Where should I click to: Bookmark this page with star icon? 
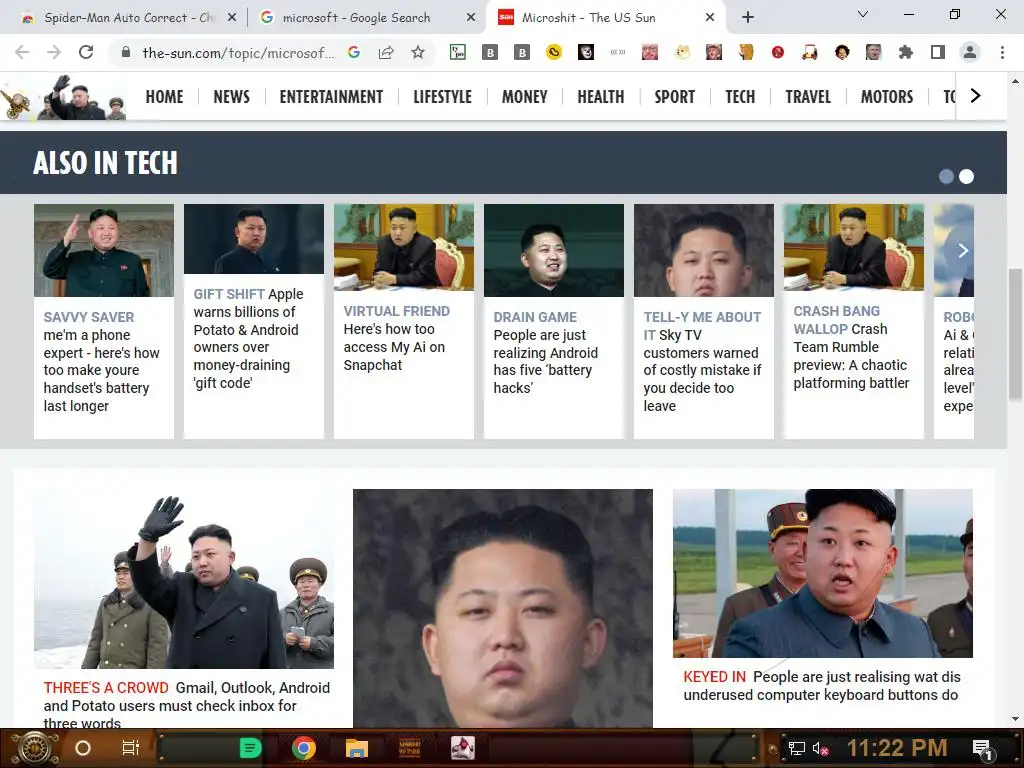click(x=418, y=52)
